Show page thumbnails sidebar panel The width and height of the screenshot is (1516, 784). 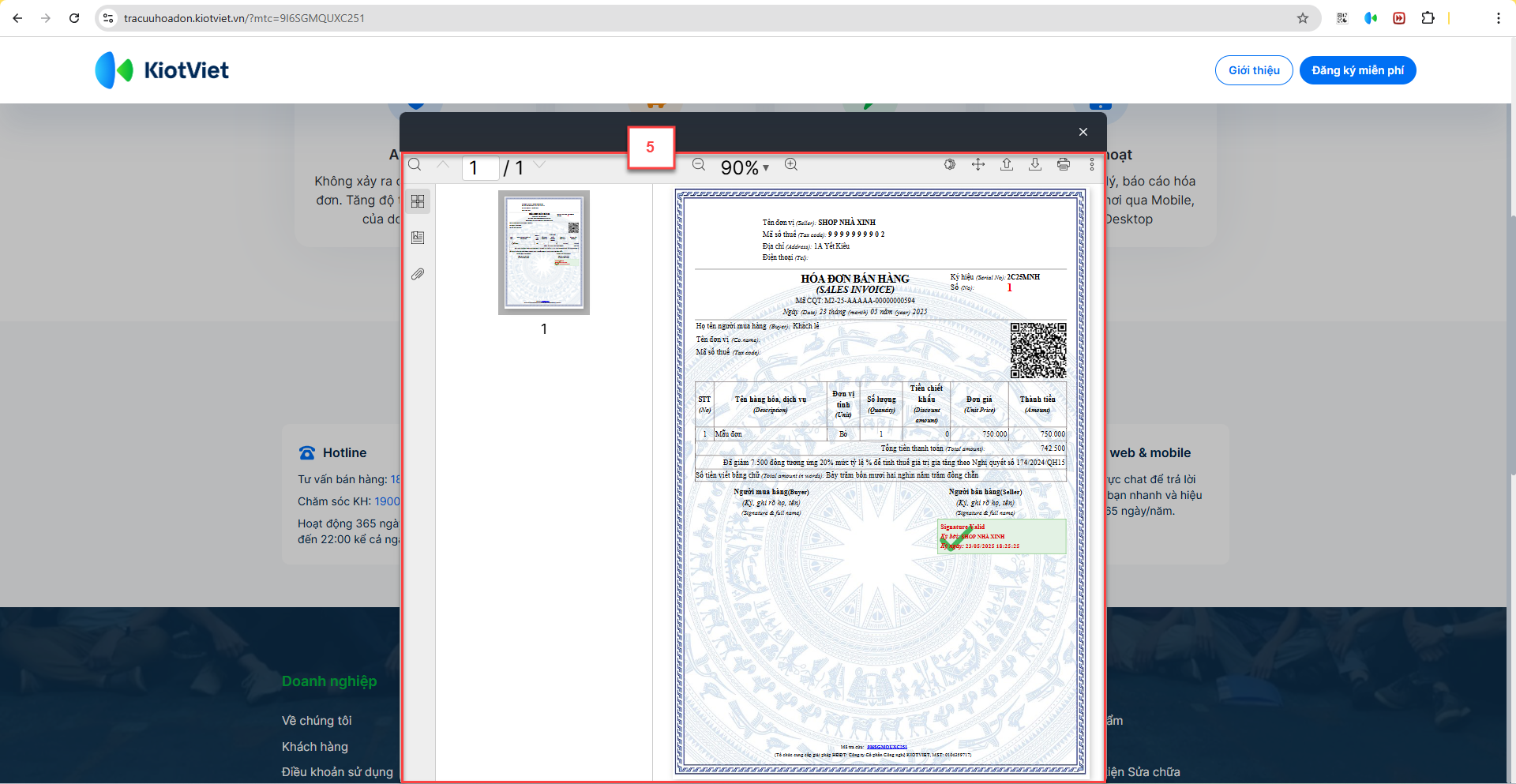pyautogui.click(x=418, y=201)
